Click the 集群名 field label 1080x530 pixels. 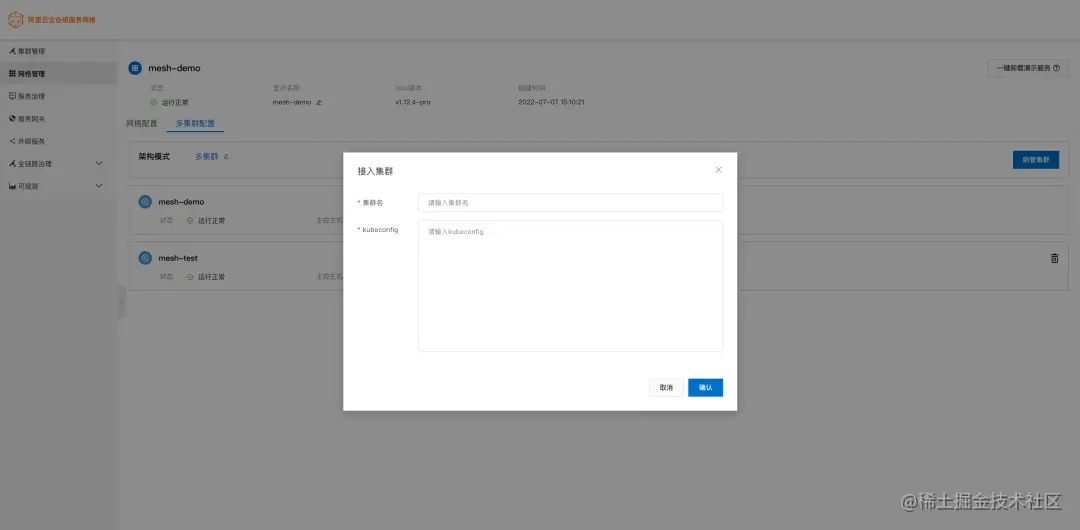[373, 203]
